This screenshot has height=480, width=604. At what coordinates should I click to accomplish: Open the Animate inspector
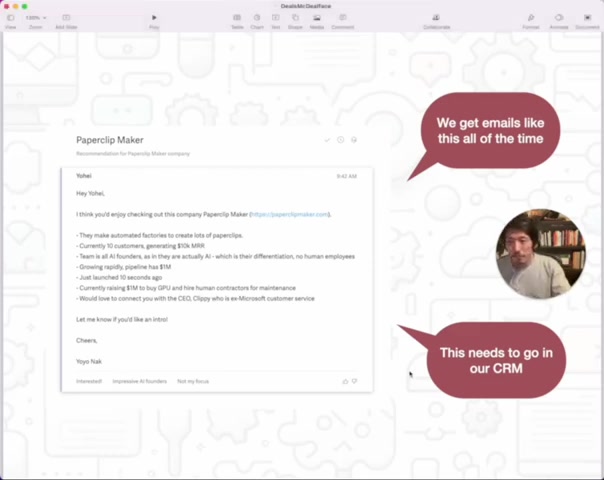[559, 21]
